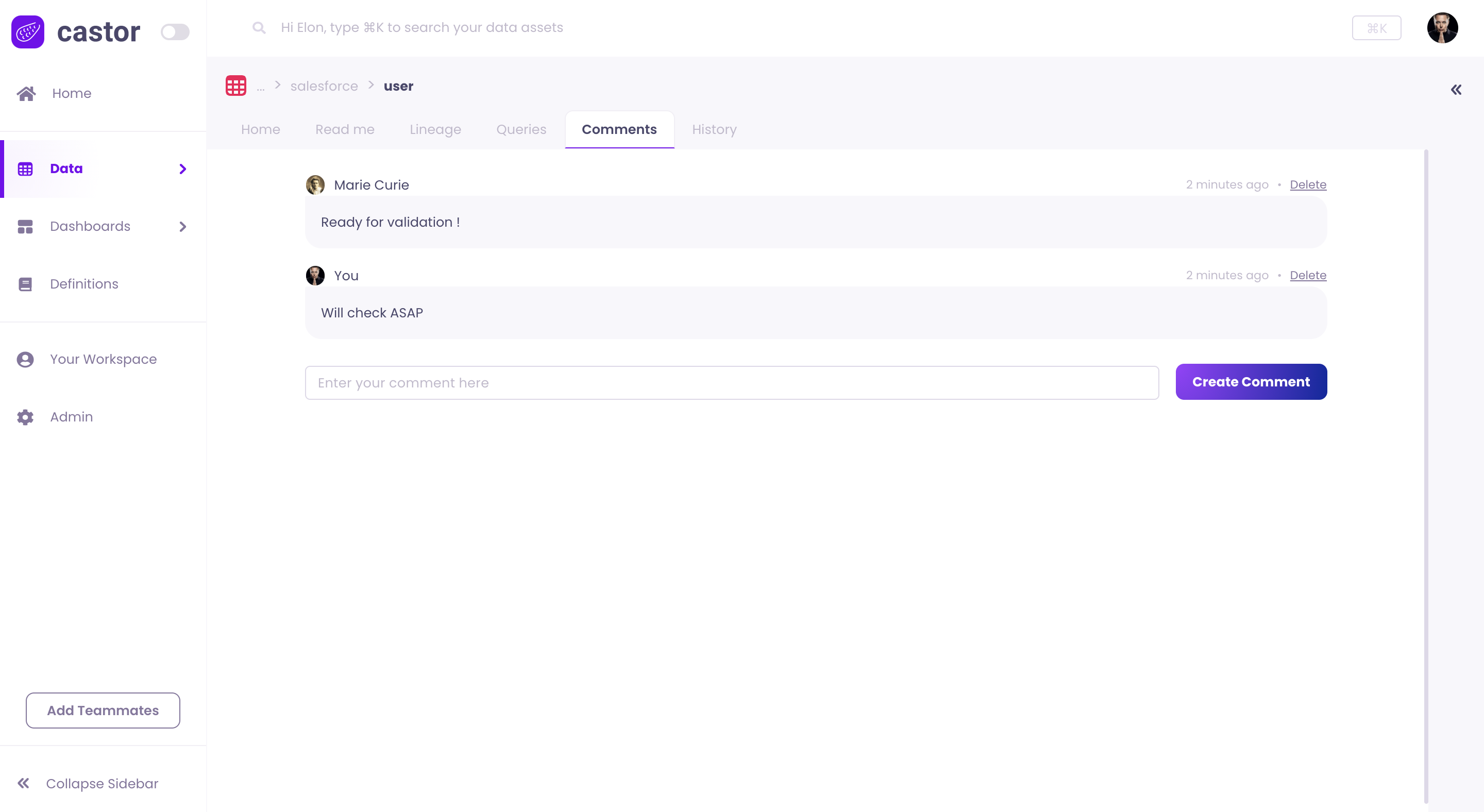Image resolution: width=1484 pixels, height=812 pixels.
Task: Click the Admin gear icon
Action: [25, 417]
